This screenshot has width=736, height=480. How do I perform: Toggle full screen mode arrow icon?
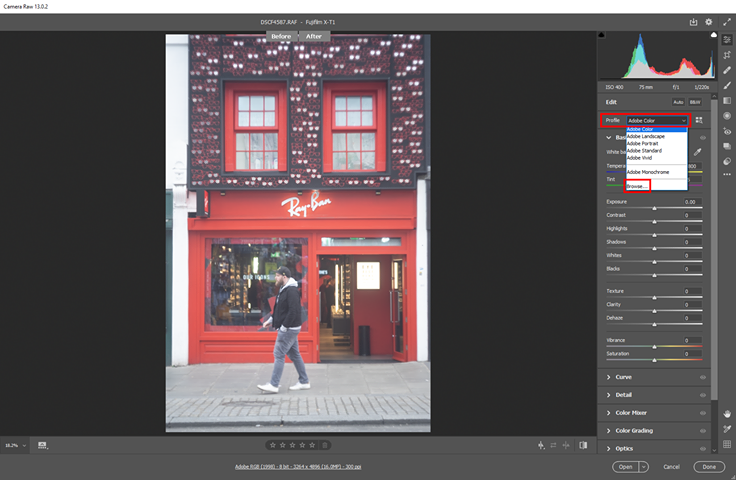click(x=727, y=22)
